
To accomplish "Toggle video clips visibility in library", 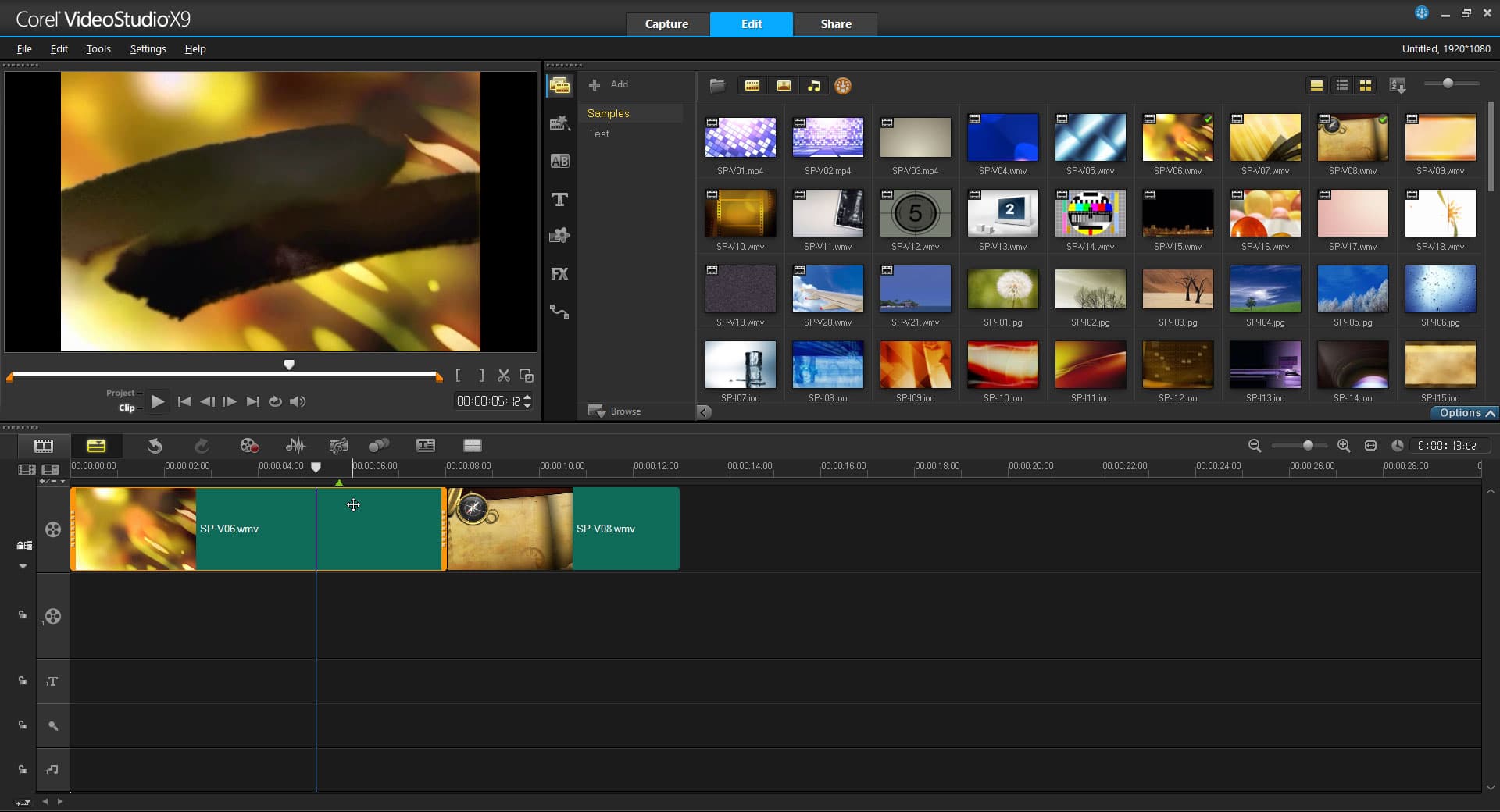I will (x=752, y=86).
